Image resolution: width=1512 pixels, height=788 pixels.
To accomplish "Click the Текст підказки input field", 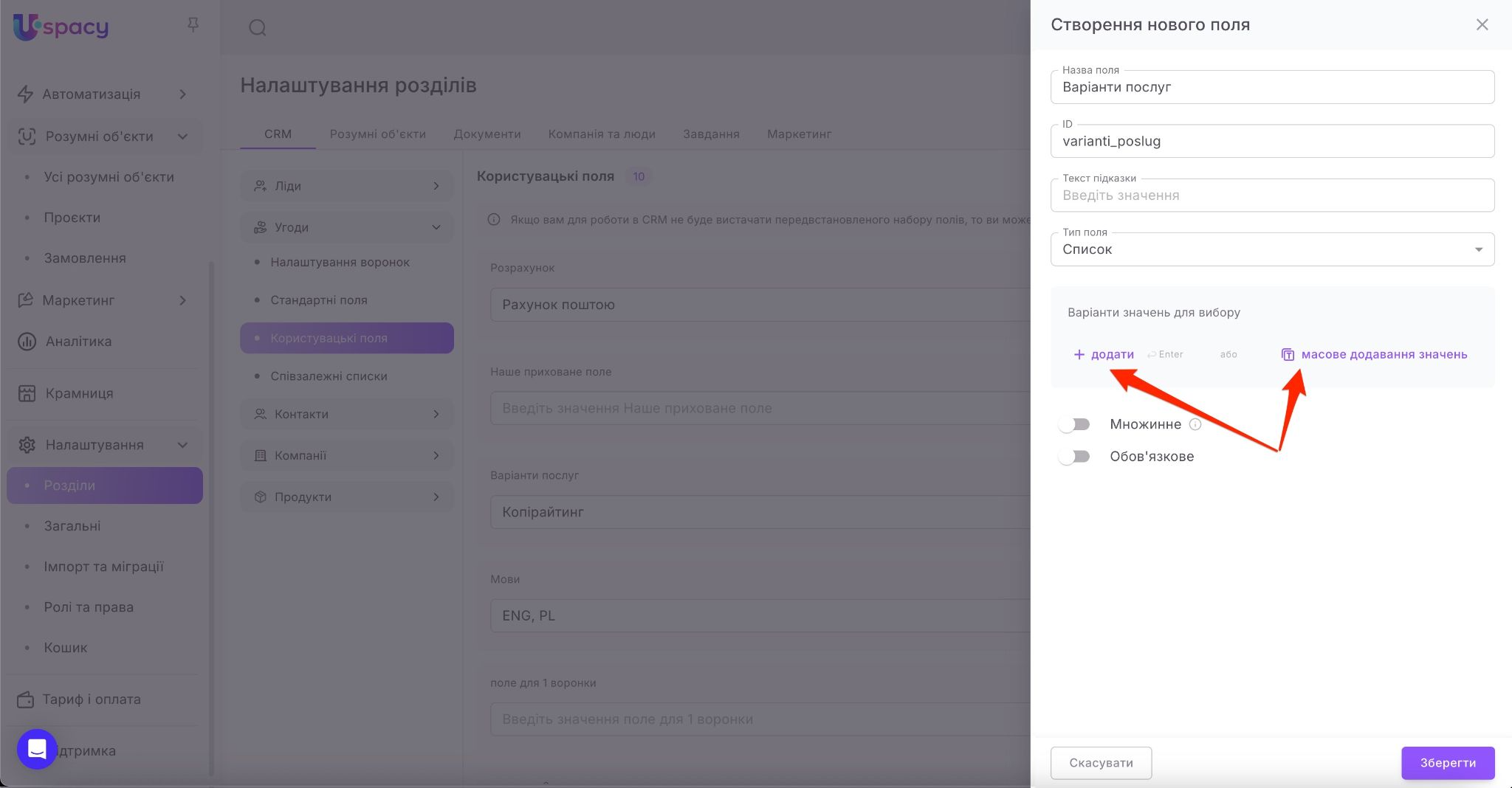I will click(x=1271, y=196).
